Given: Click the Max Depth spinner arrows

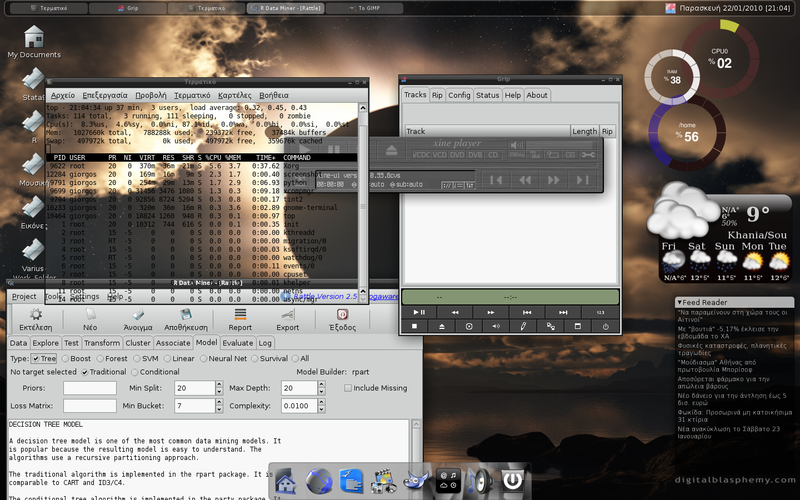Looking at the screenshot, I should pos(321,388).
